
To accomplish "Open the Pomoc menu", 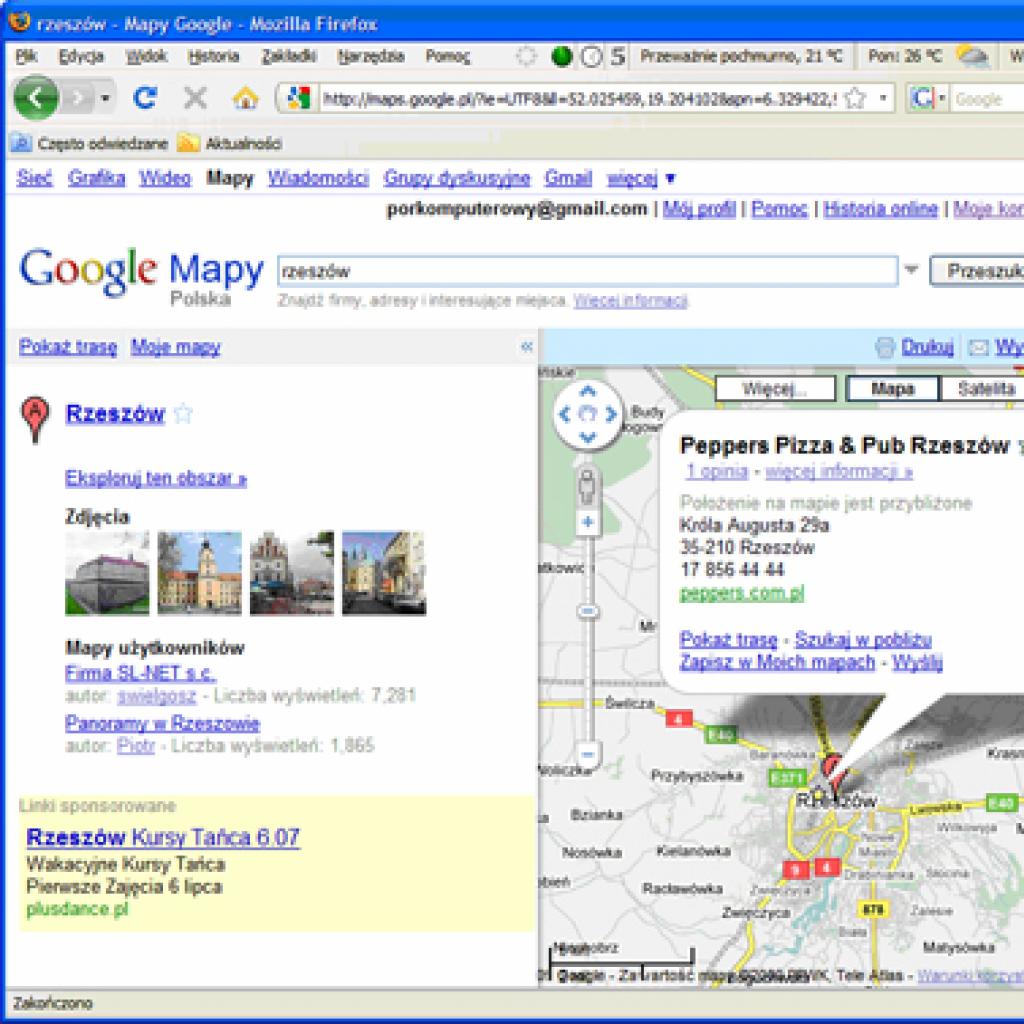I will tap(447, 56).
